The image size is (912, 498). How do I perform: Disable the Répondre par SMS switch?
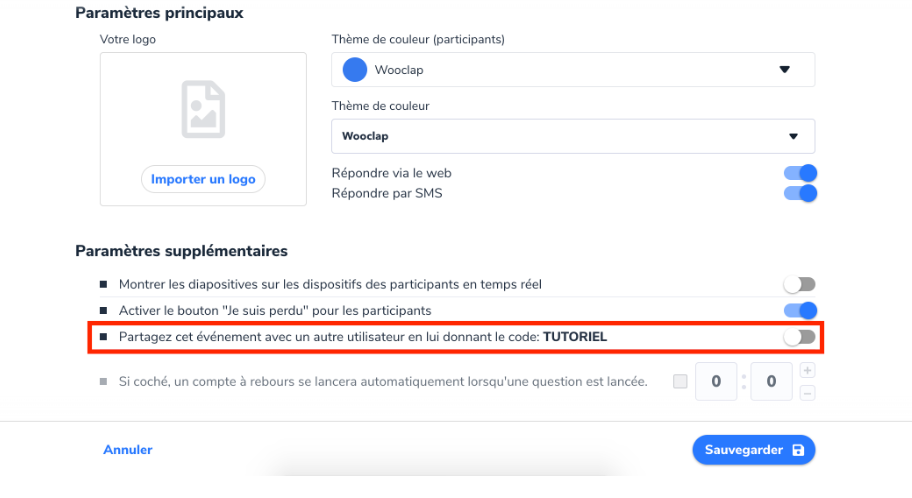[x=800, y=193]
